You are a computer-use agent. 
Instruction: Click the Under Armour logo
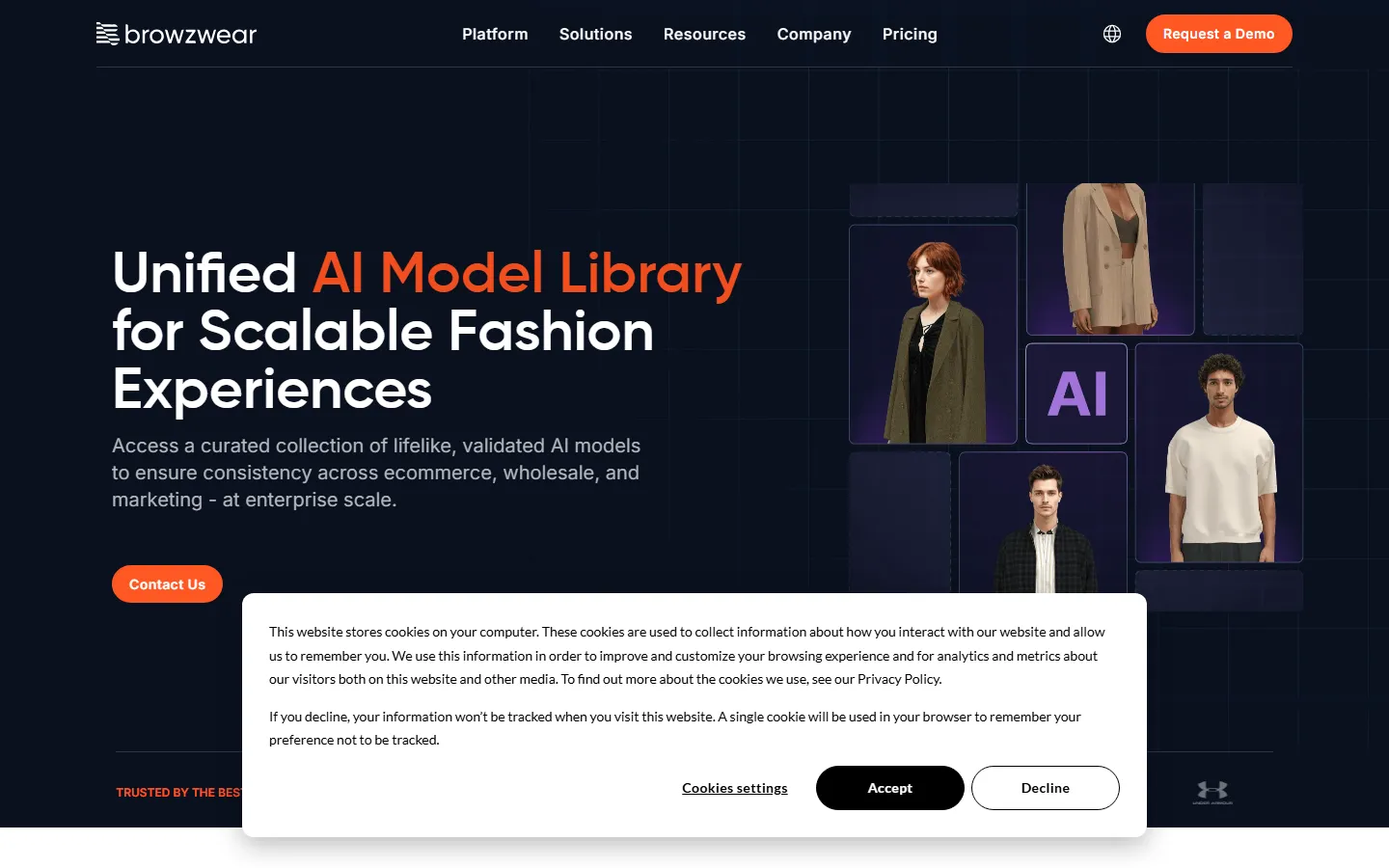[1212, 793]
